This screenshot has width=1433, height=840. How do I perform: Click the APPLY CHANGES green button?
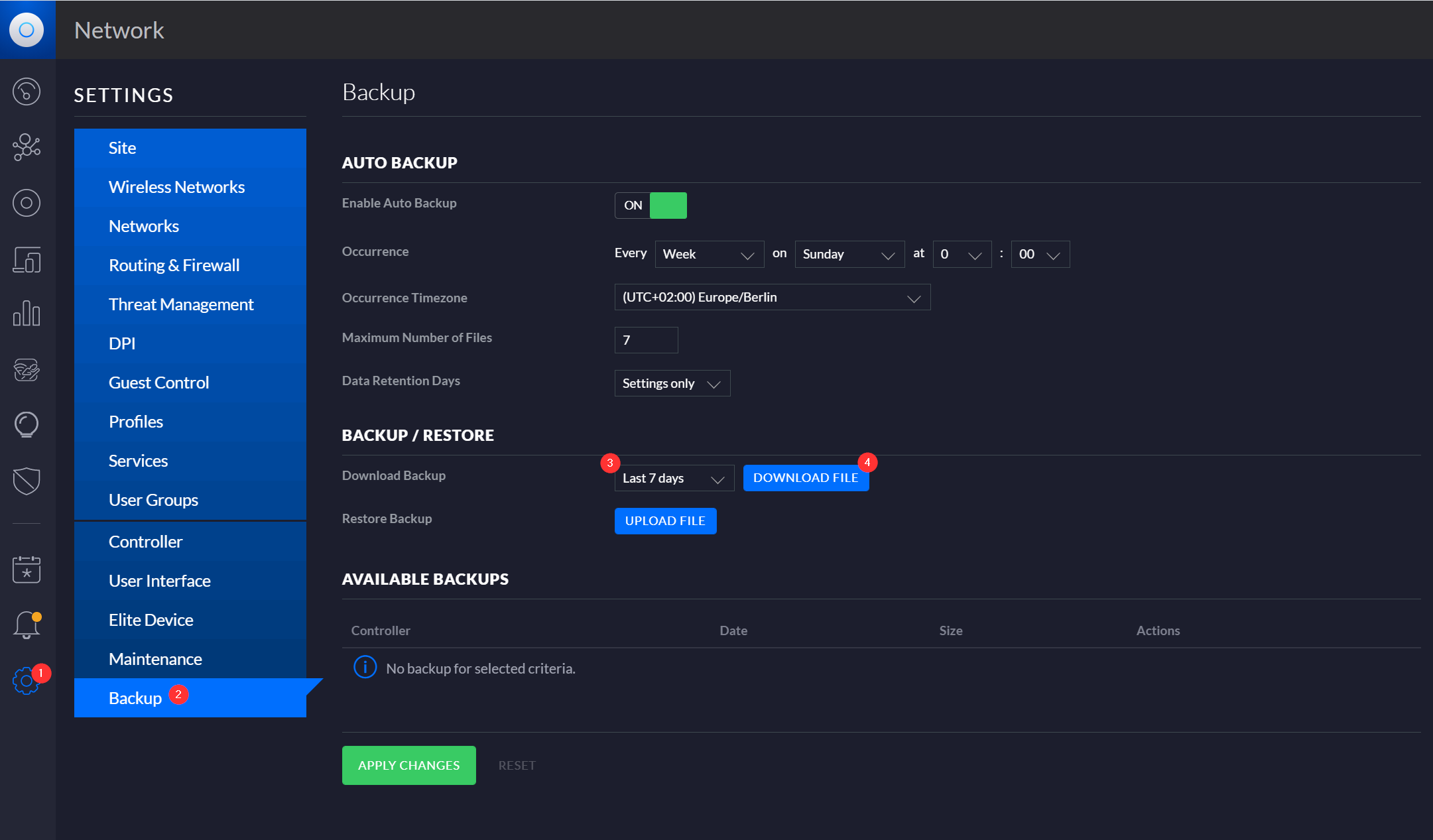(x=408, y=764)
